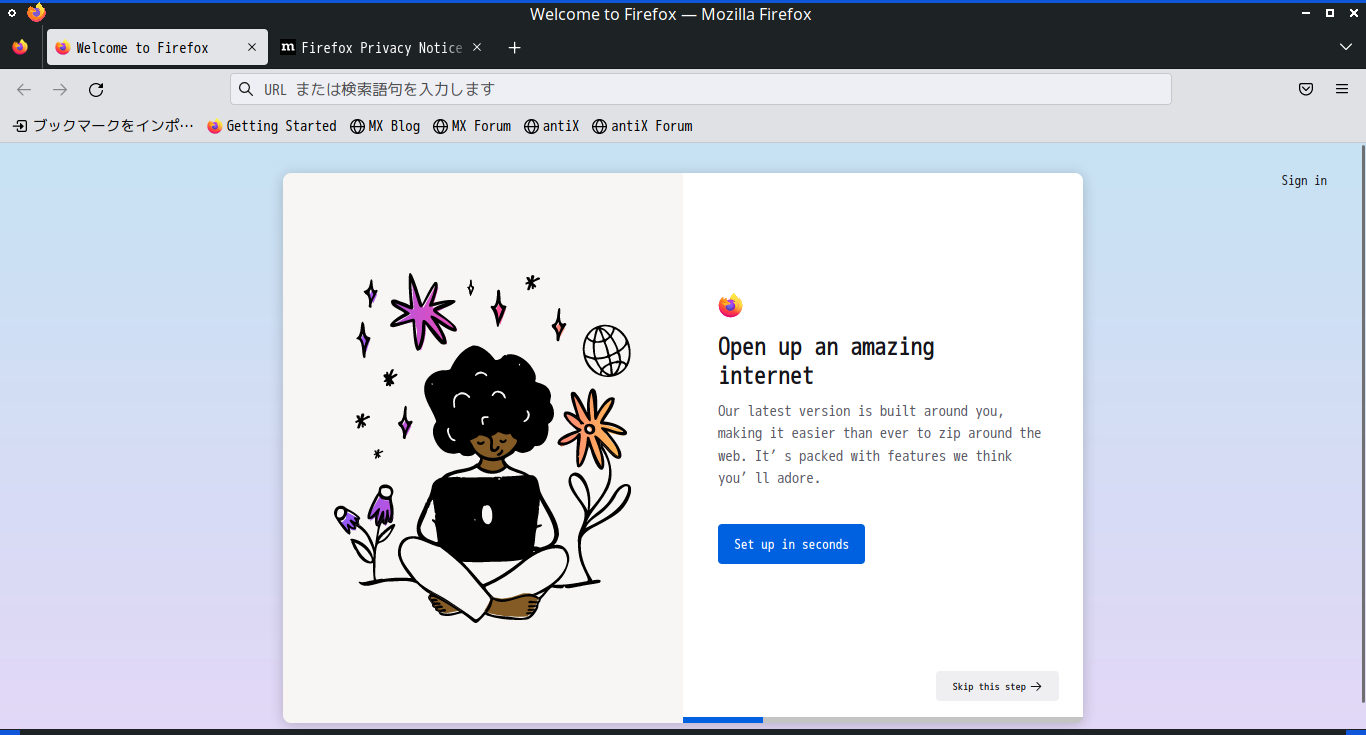Click the Set up in seconds button
Screen dimensions: 1366x735
click(x=791, y=544)
